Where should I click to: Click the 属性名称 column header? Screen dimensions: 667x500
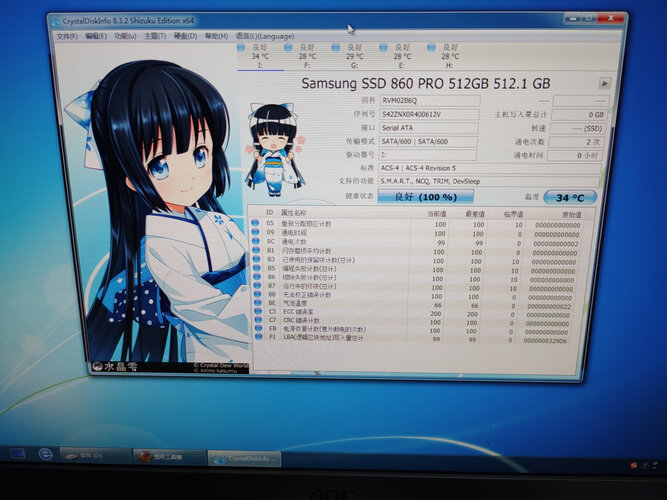(293, 213)
